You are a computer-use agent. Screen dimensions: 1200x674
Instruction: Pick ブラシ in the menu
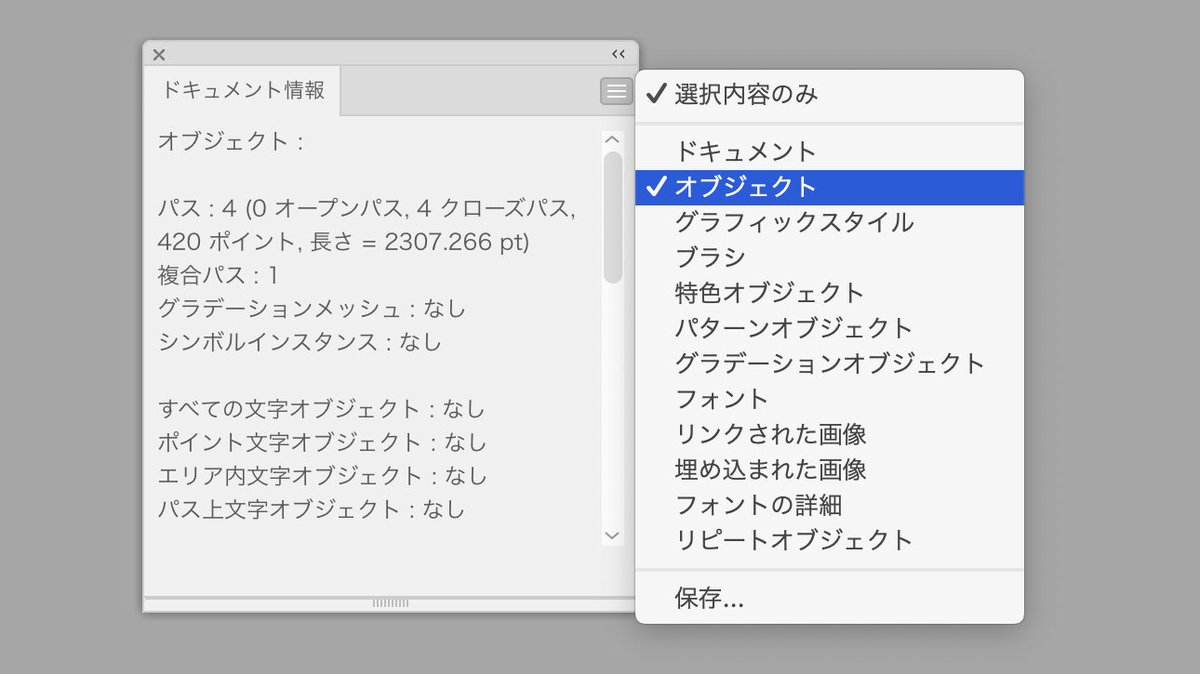[830, 257]
